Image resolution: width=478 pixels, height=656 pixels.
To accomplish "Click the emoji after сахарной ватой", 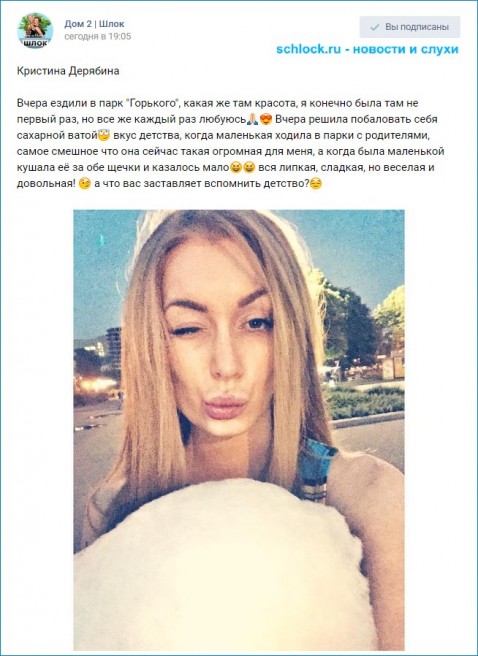I will [x=103, y=136].
